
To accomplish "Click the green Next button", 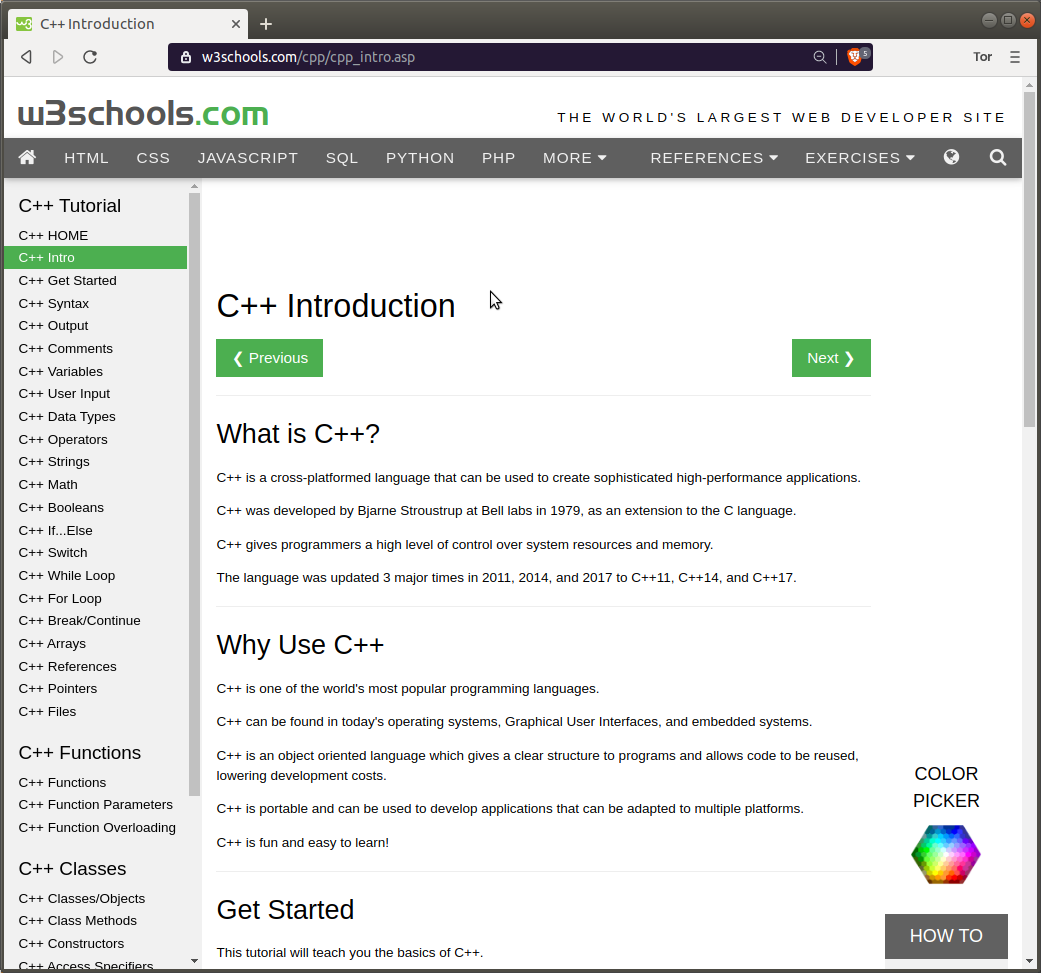I will pos(831,358).
